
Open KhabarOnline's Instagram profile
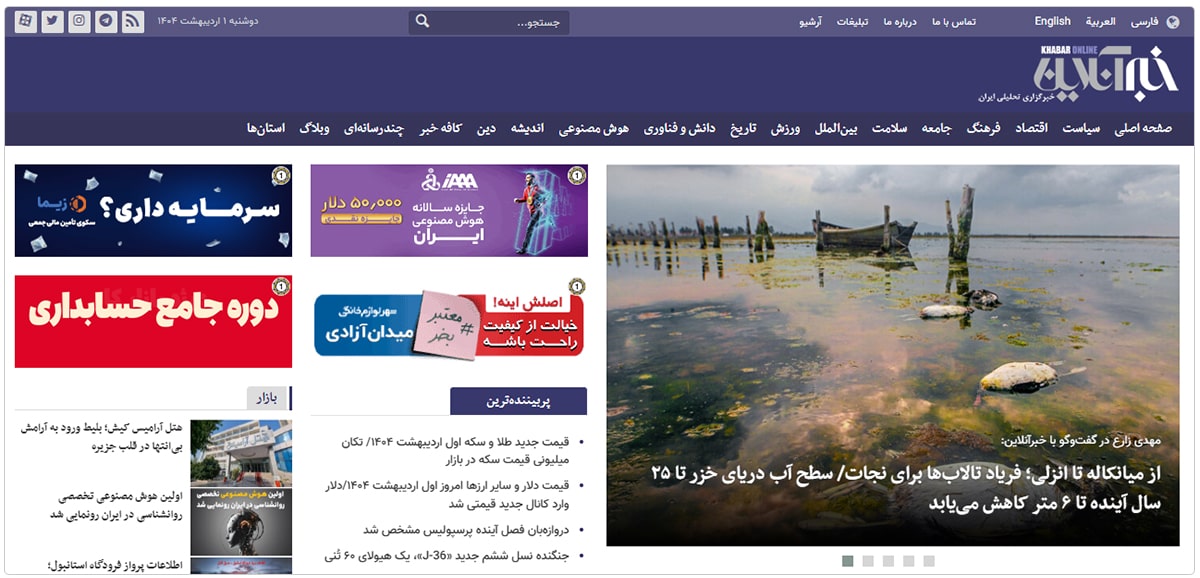coord(78,20)
